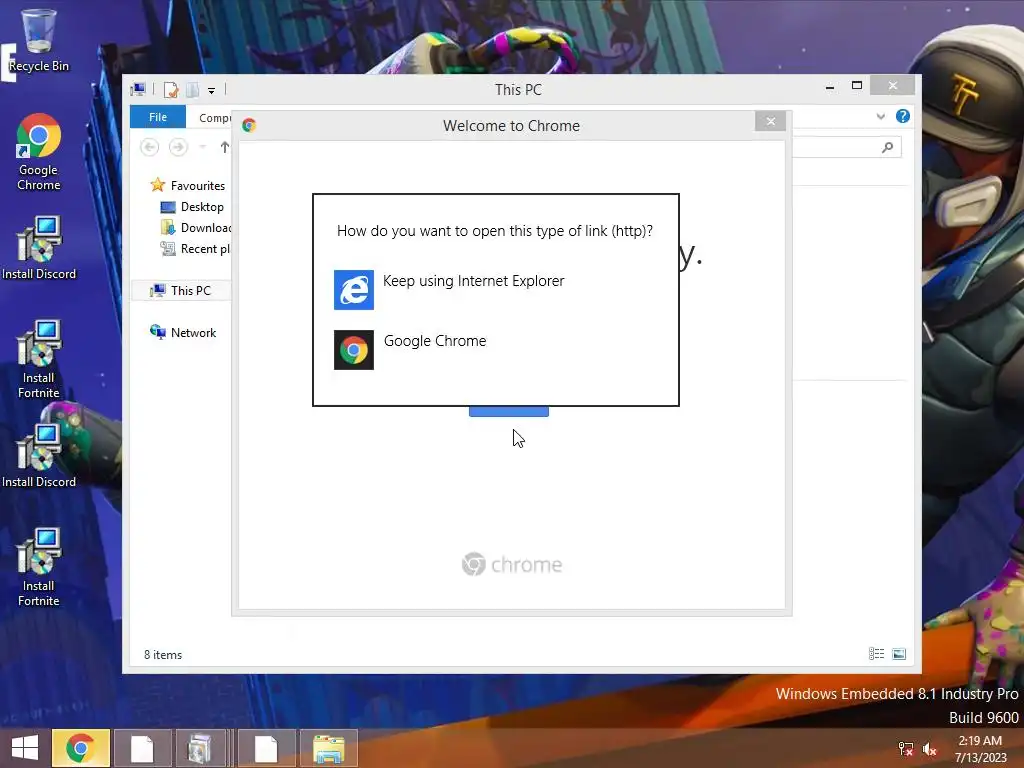Minimize the This PC window

829,86
